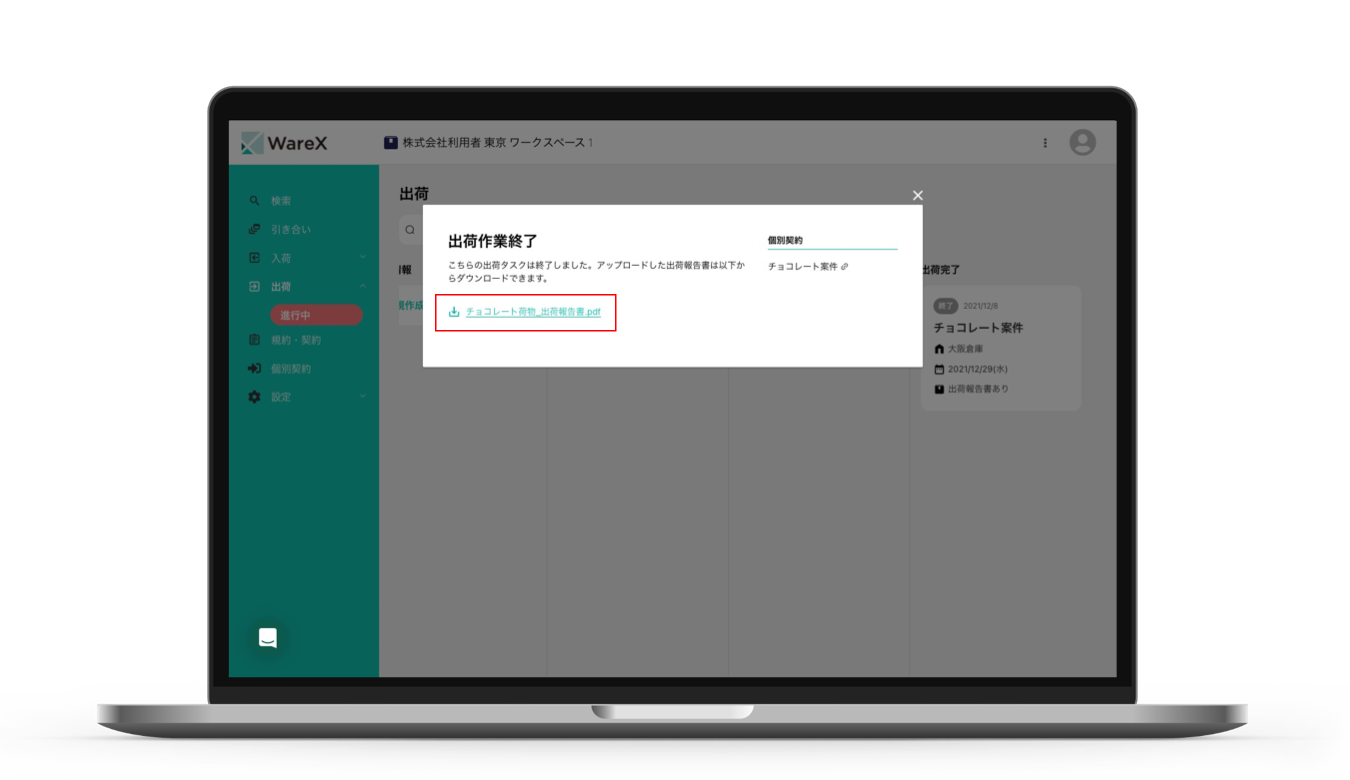Select the 進行中 submenu item
Screen dimensions: 1350x780
pos(316,315)
